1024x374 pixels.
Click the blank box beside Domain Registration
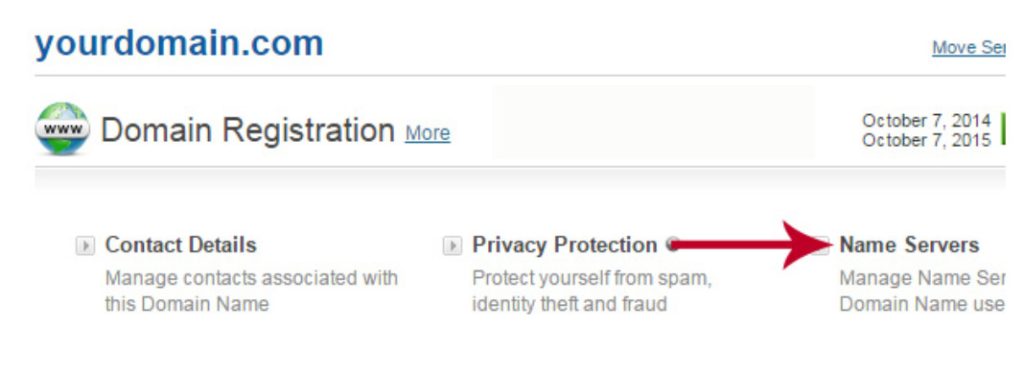click(x=653, y=121)
